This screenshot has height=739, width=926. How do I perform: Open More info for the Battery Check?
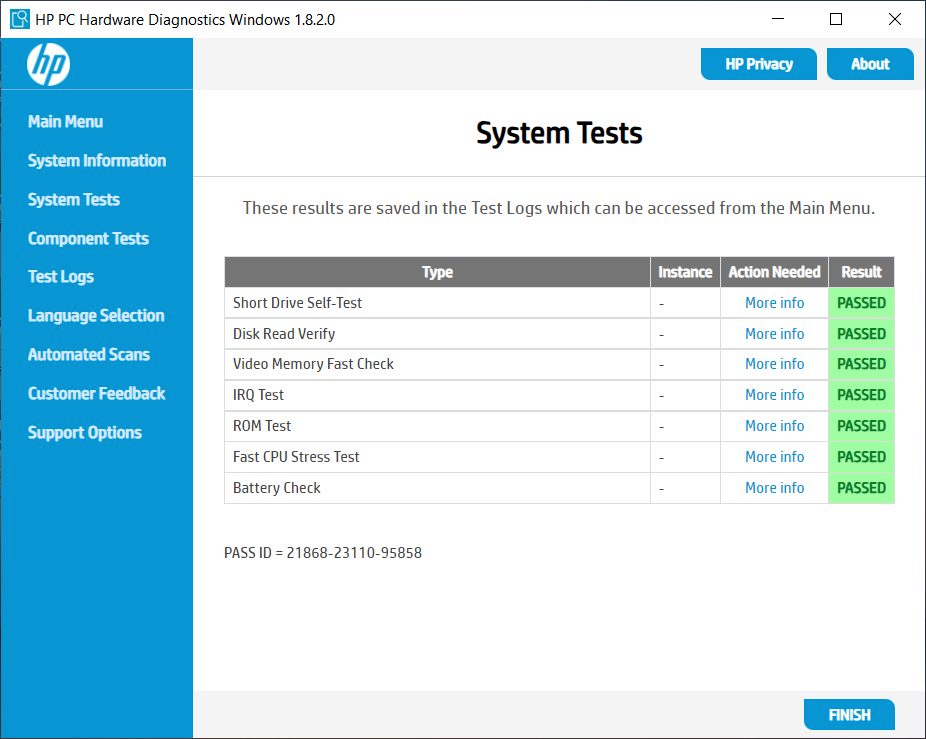[773, 487]
